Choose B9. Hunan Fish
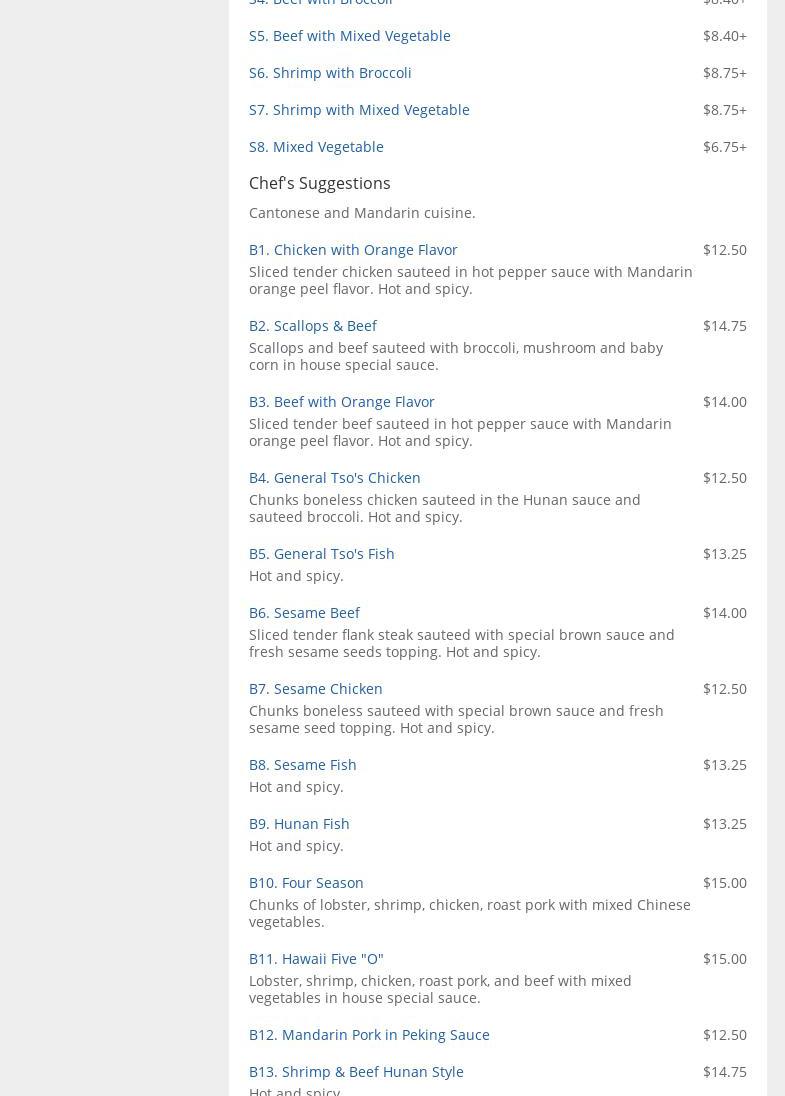785x1096 pixels. pos(299,824)
